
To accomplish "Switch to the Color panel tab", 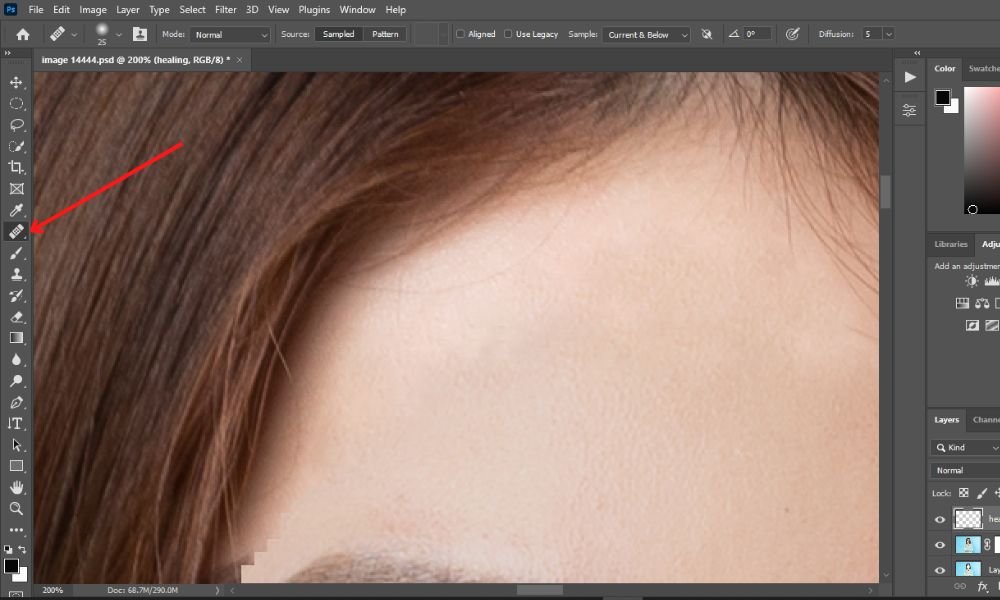I will pyautogui.click(x=945, y=68).
